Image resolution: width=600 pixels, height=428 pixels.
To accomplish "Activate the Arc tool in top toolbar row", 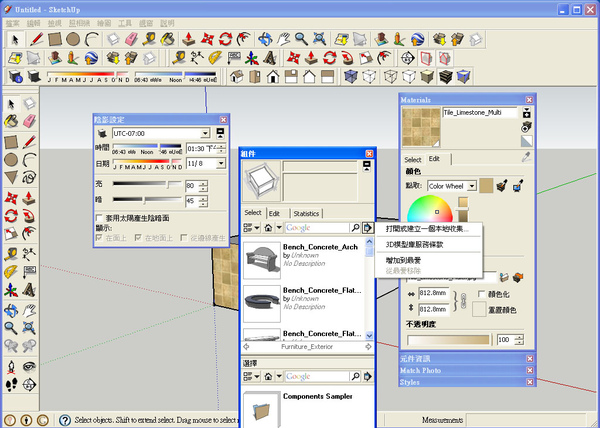I will pos(92,39).
